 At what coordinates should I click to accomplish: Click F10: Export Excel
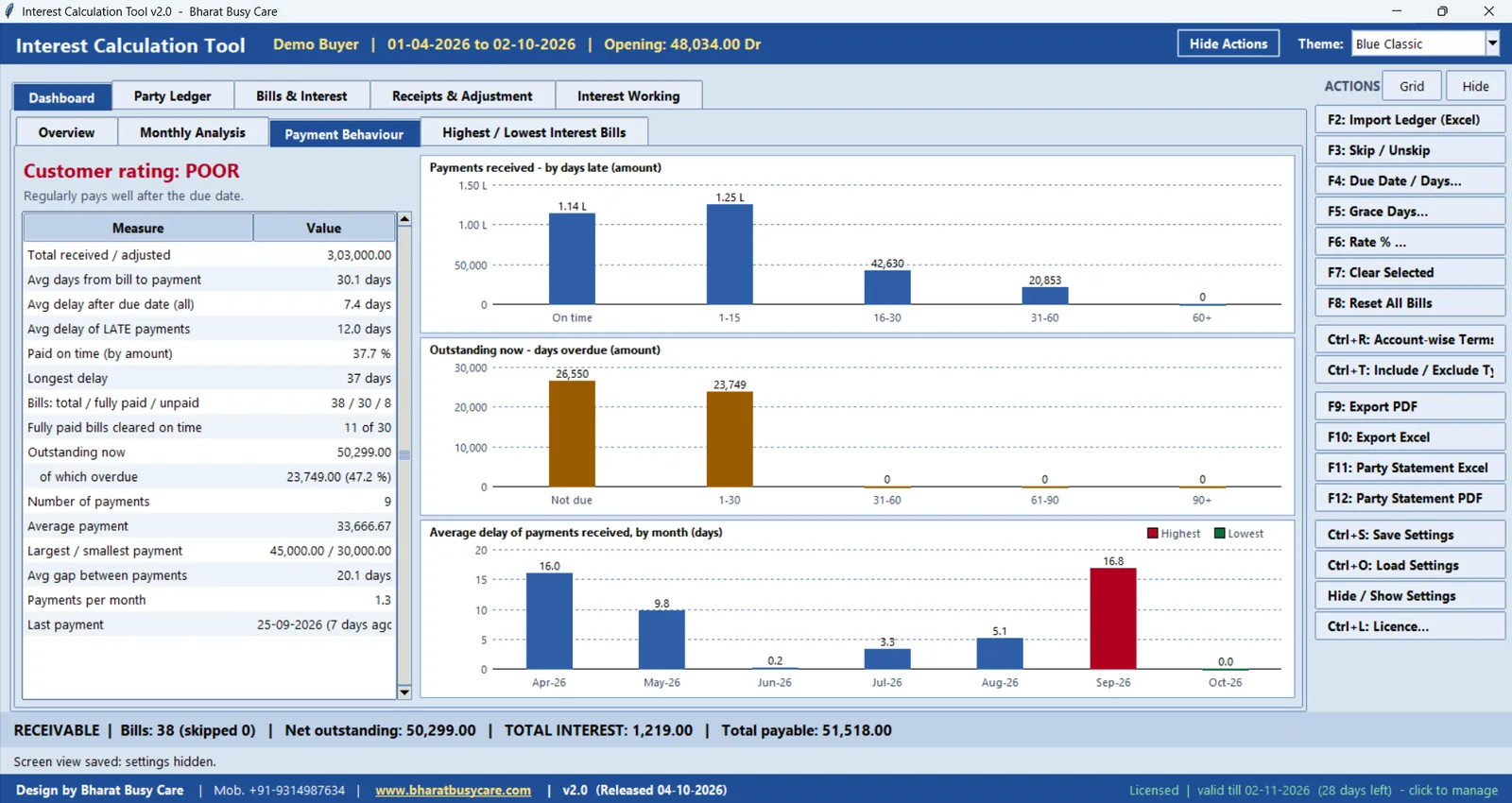tap(1410, 437)
